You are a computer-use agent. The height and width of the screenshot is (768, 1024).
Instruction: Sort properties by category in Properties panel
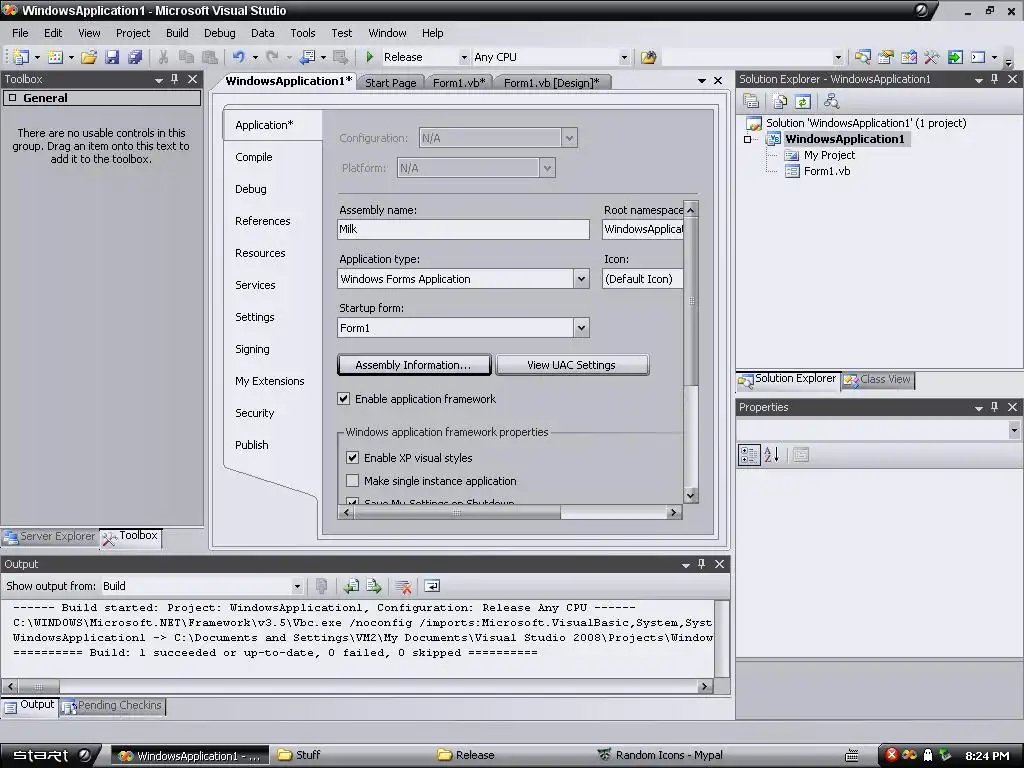point(749,455)
